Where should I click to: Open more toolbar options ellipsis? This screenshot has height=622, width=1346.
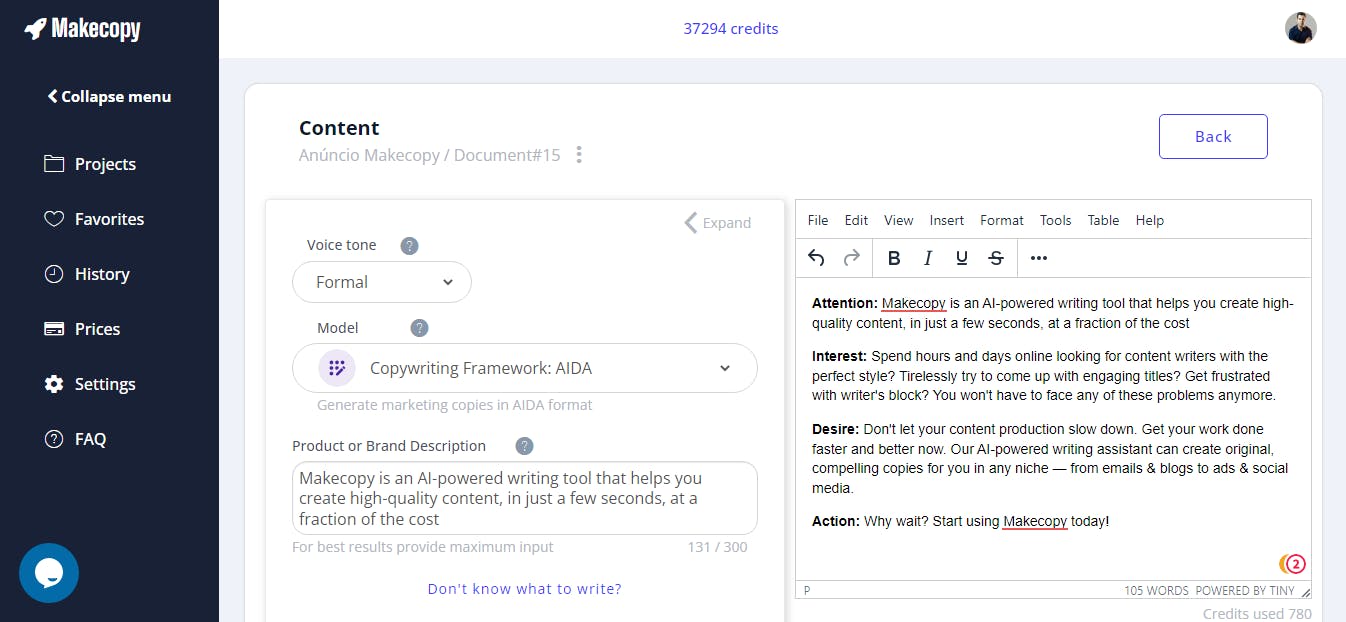(x=1039, y=258)
